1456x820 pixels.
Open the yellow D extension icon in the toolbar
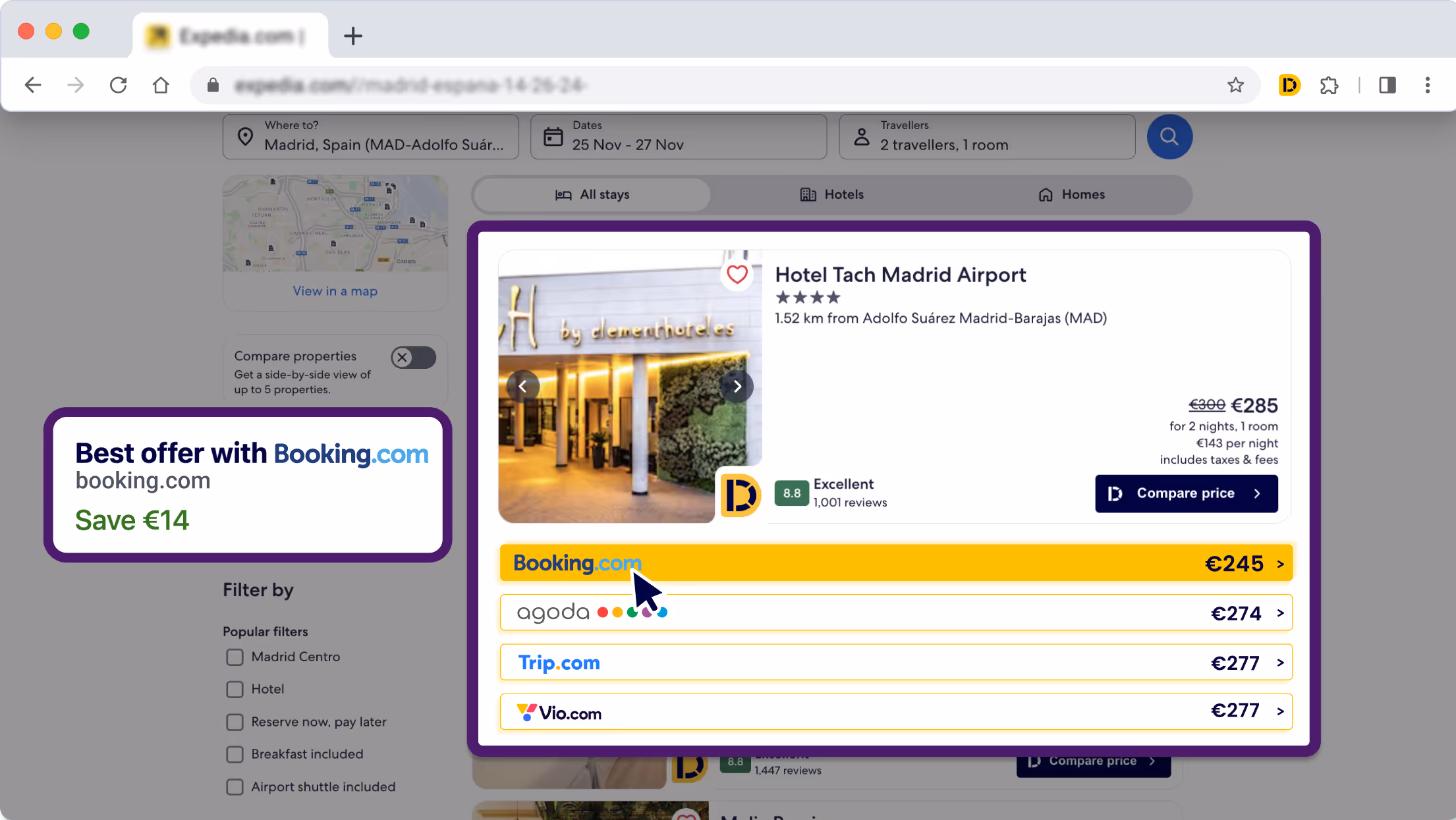click(1289, 85)
